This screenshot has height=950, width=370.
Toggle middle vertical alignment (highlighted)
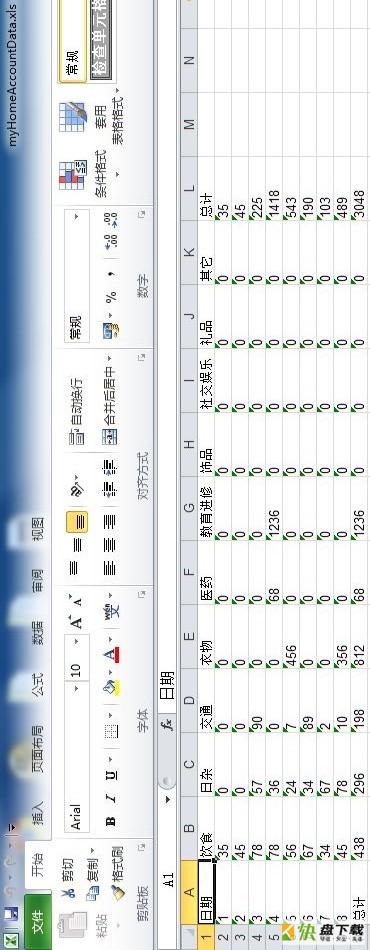77,544
